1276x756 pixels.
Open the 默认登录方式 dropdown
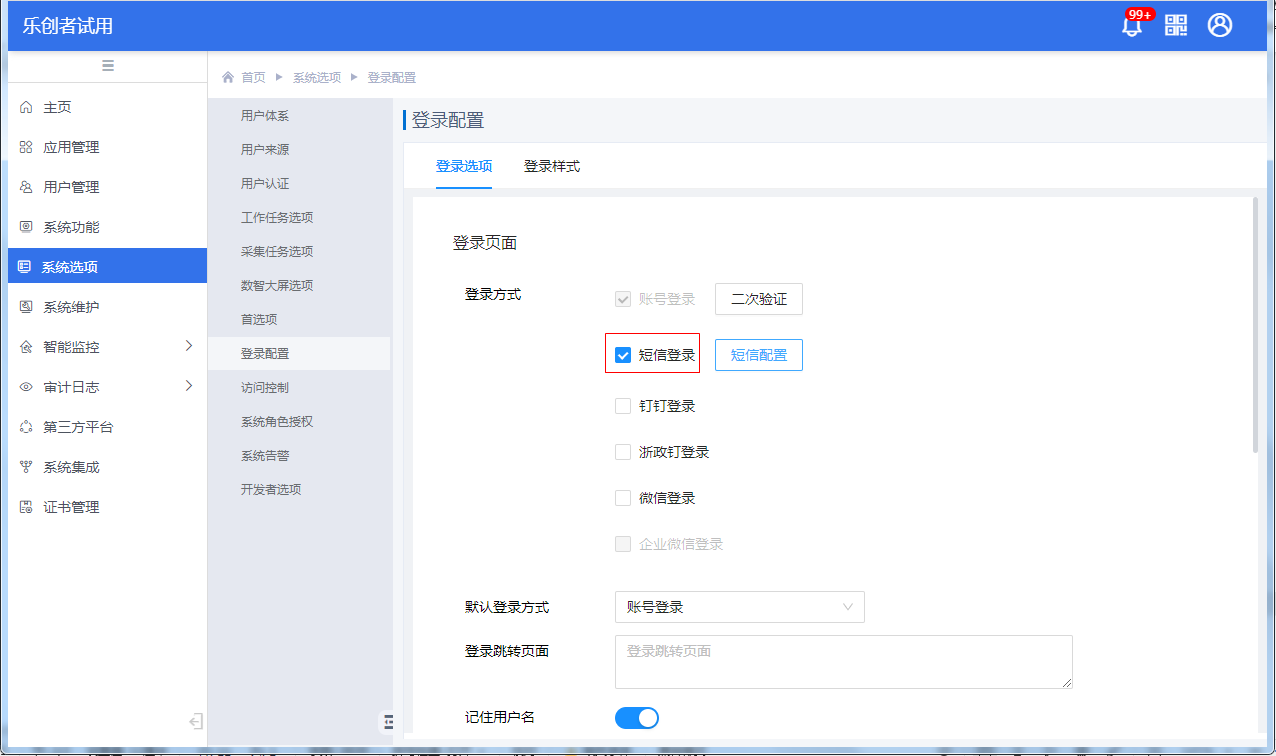pyautogui.click(x=739, y=607)
